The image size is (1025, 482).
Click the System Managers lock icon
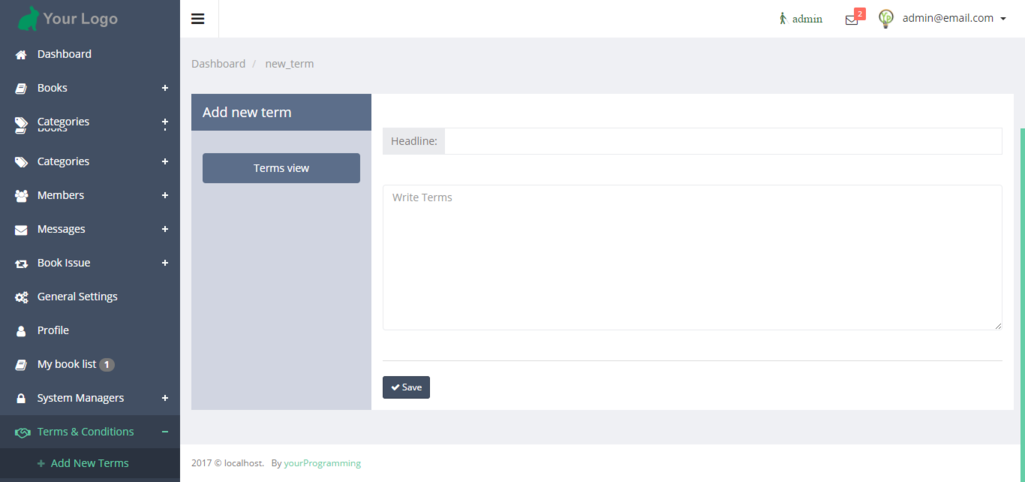pyautogui.click(x=21, y=398)
